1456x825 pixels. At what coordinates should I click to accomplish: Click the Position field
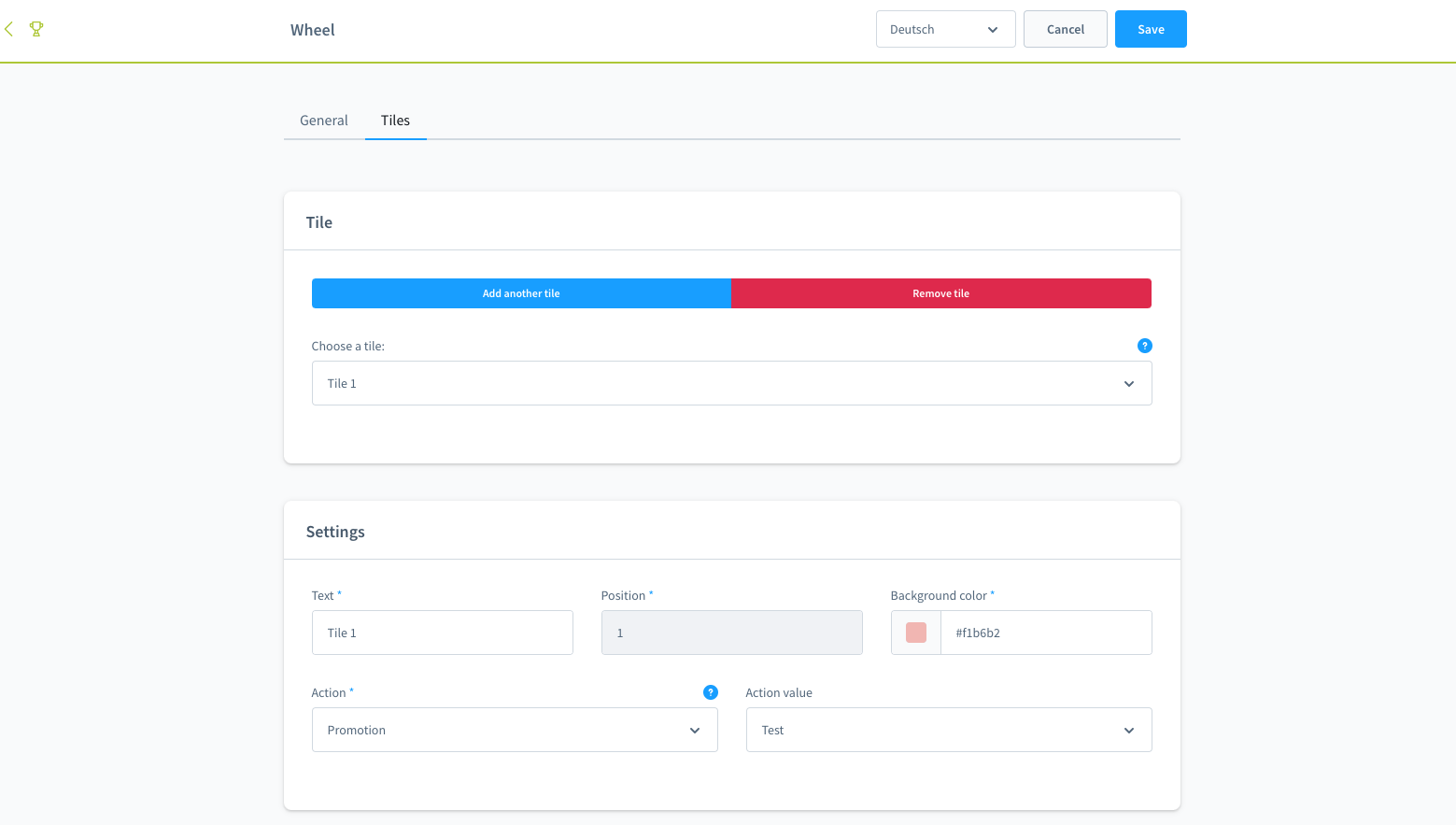(x=731, y=633)
